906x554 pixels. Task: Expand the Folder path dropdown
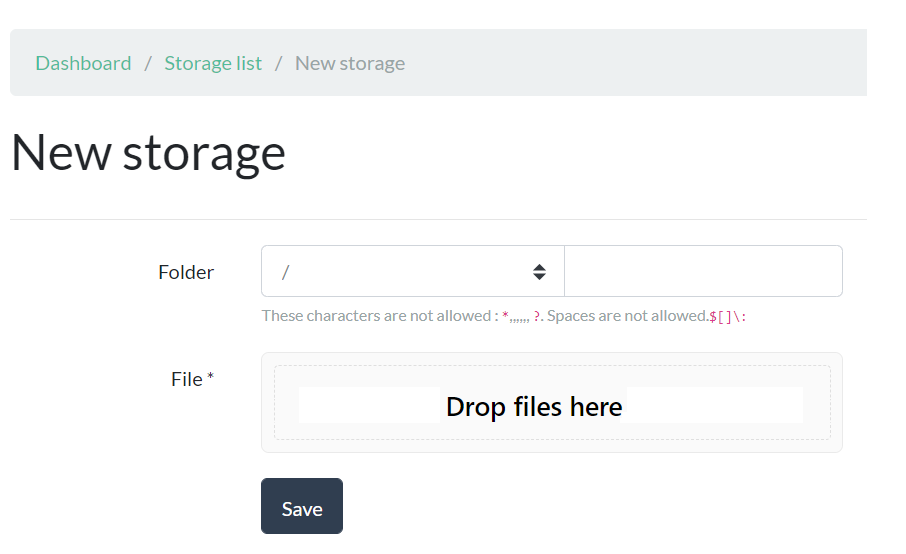tap(413, 272)
